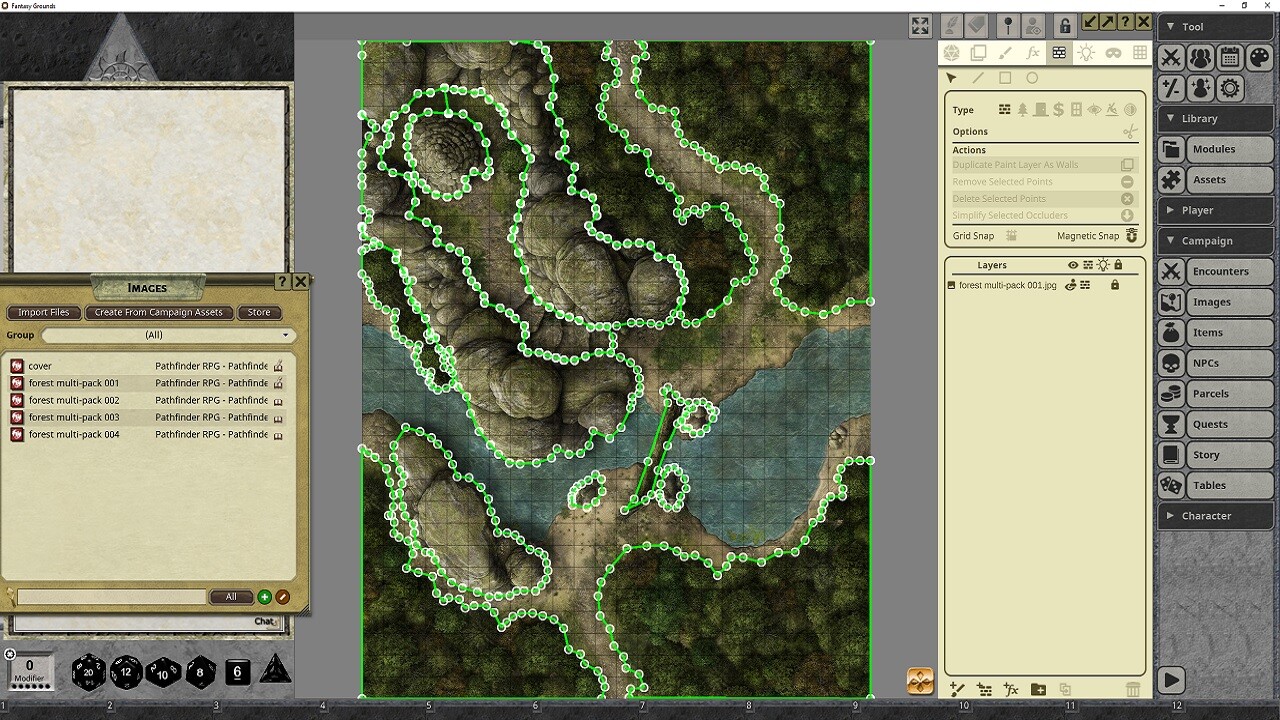1280x720 pixels.
Task: Open the Items sidebar record
Action: tap(1215, 332)
